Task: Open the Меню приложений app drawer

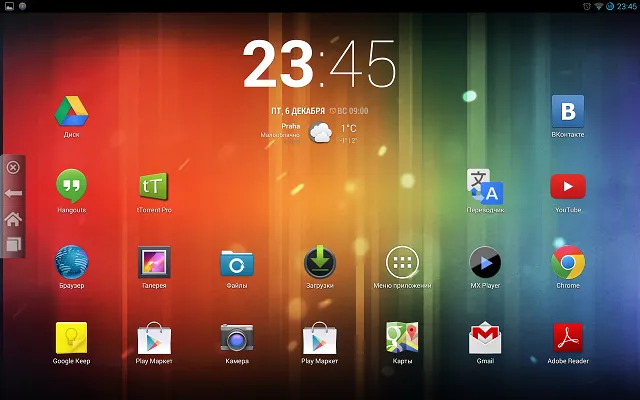Action: (x=402, y=262)
